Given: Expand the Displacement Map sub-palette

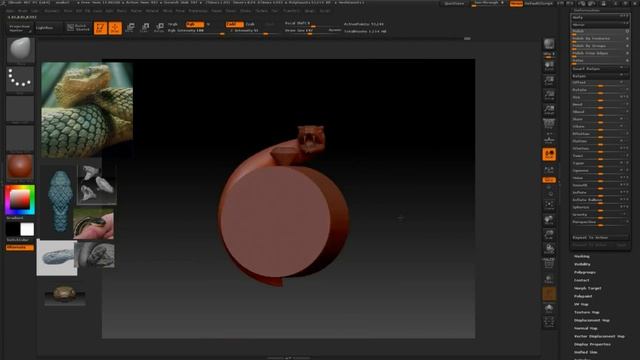Looking at the screenshot, I should click(x=592, y=320).
